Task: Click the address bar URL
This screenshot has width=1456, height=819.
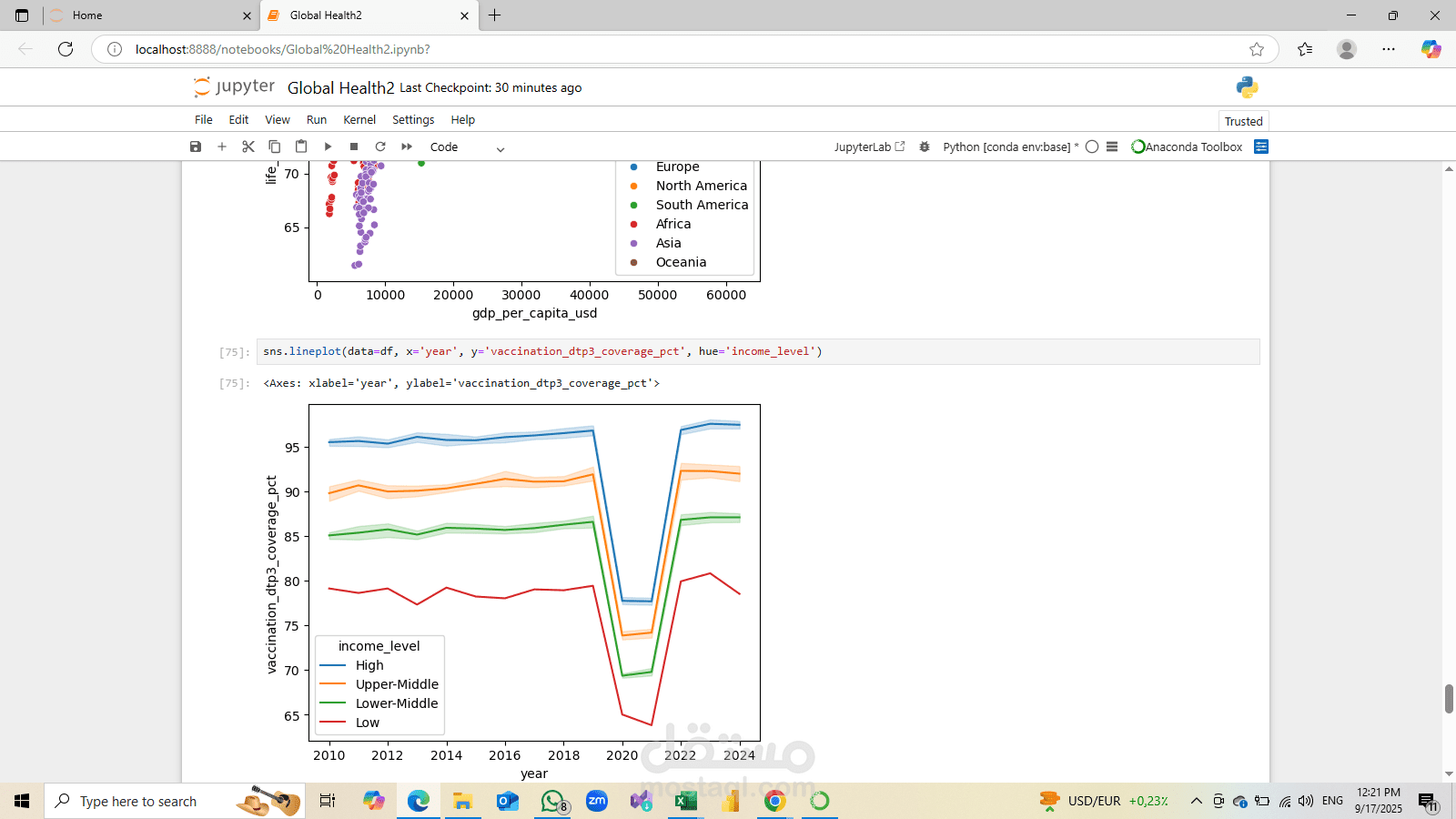Action: [283, 49]
